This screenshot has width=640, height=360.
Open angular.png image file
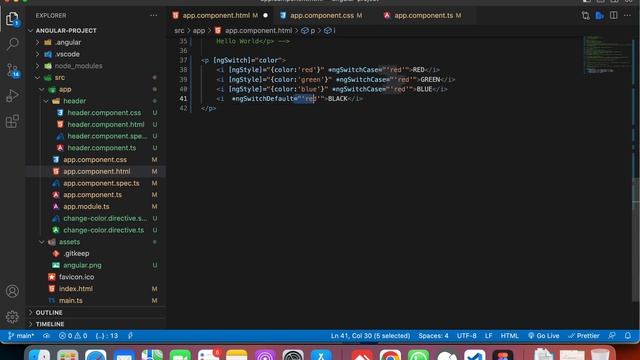point(82,265)
